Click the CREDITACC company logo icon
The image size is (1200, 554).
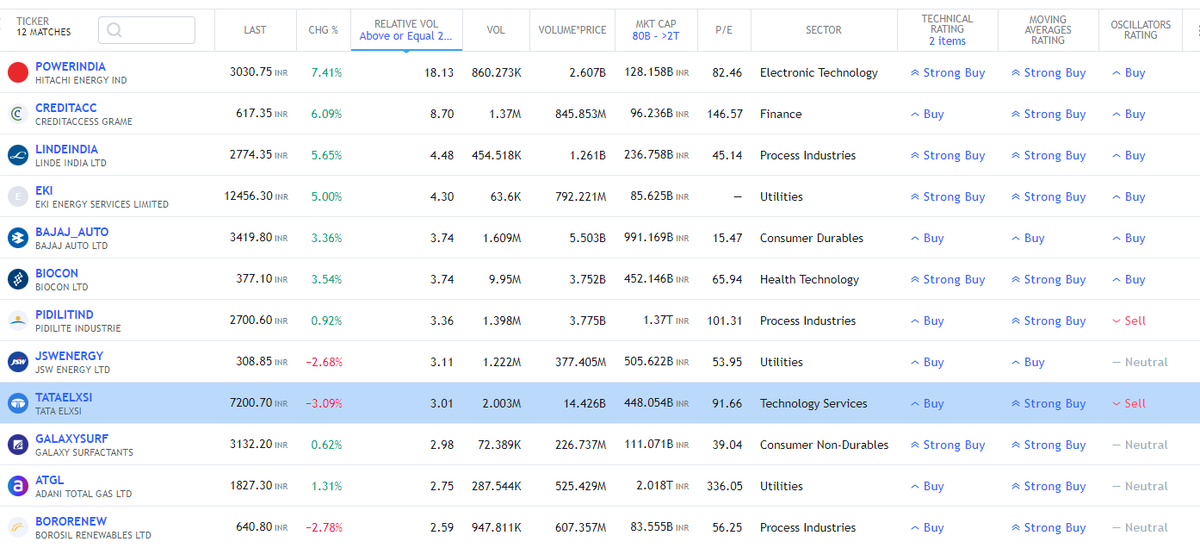click(x=17, y=114)
